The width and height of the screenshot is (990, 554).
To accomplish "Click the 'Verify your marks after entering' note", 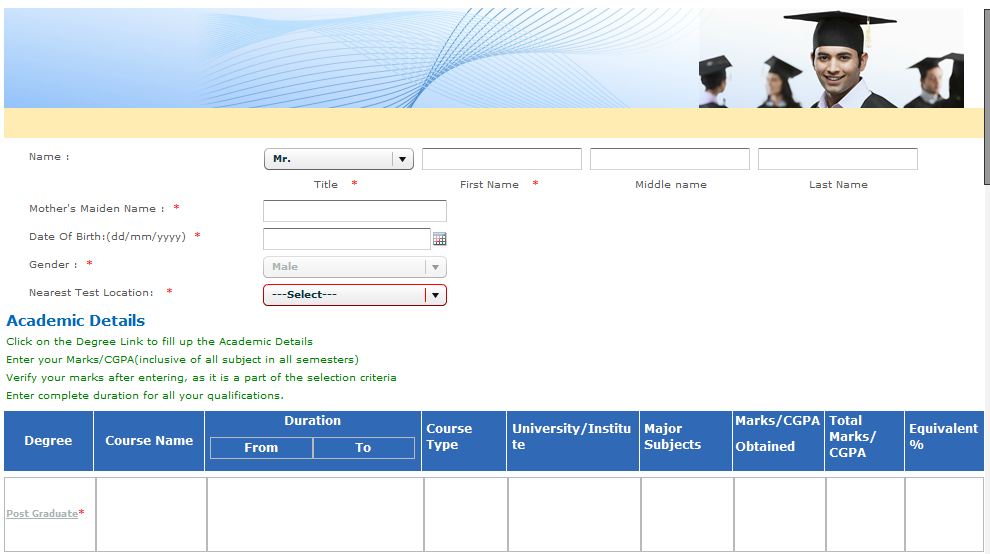I will click(x=201, y=378).
